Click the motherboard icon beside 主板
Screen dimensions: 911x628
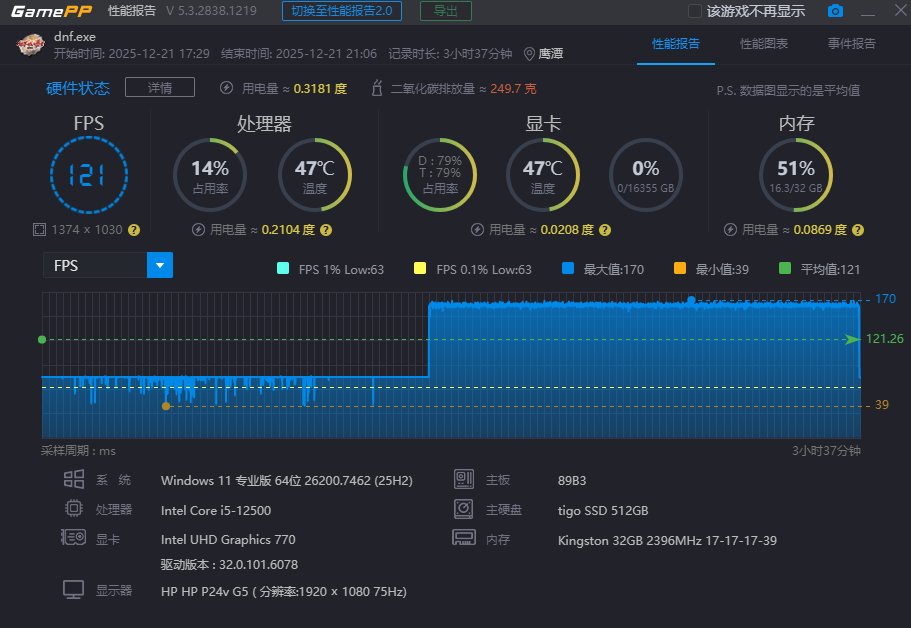pos(463,479)
